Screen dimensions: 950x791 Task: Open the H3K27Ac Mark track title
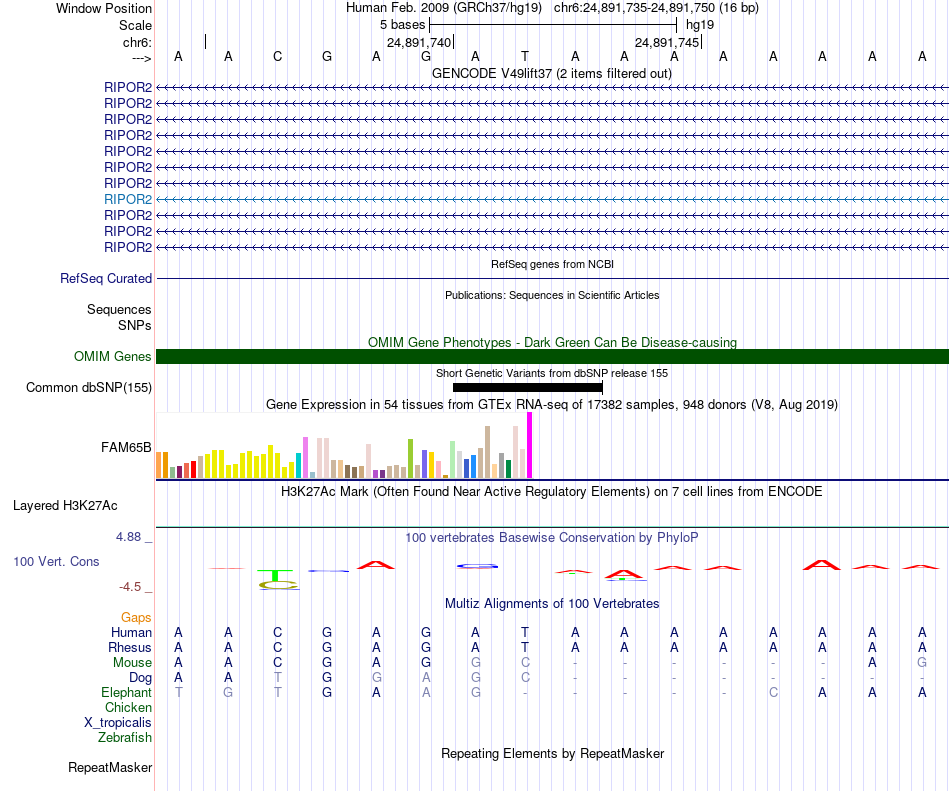(552, 491)
